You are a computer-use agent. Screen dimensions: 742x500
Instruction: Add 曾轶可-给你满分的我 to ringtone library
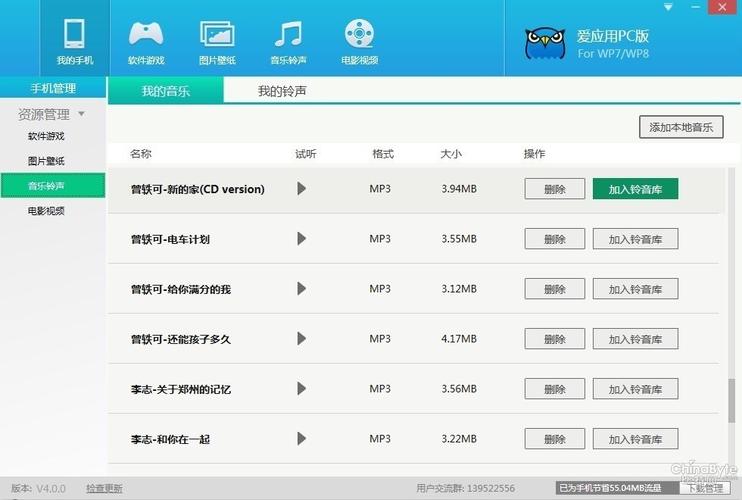pos(635,289)
